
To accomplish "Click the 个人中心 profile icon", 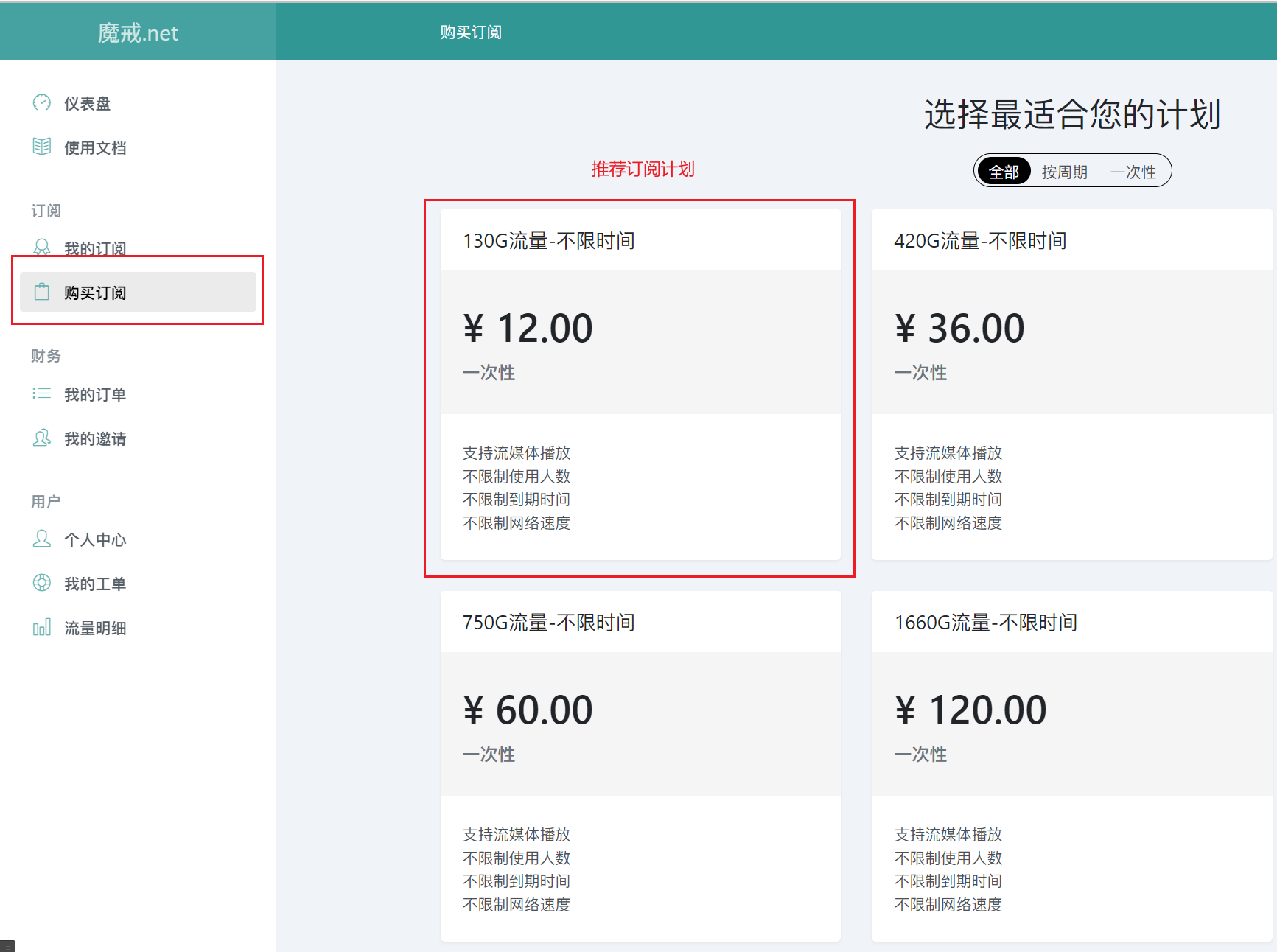I will [42, 539].
